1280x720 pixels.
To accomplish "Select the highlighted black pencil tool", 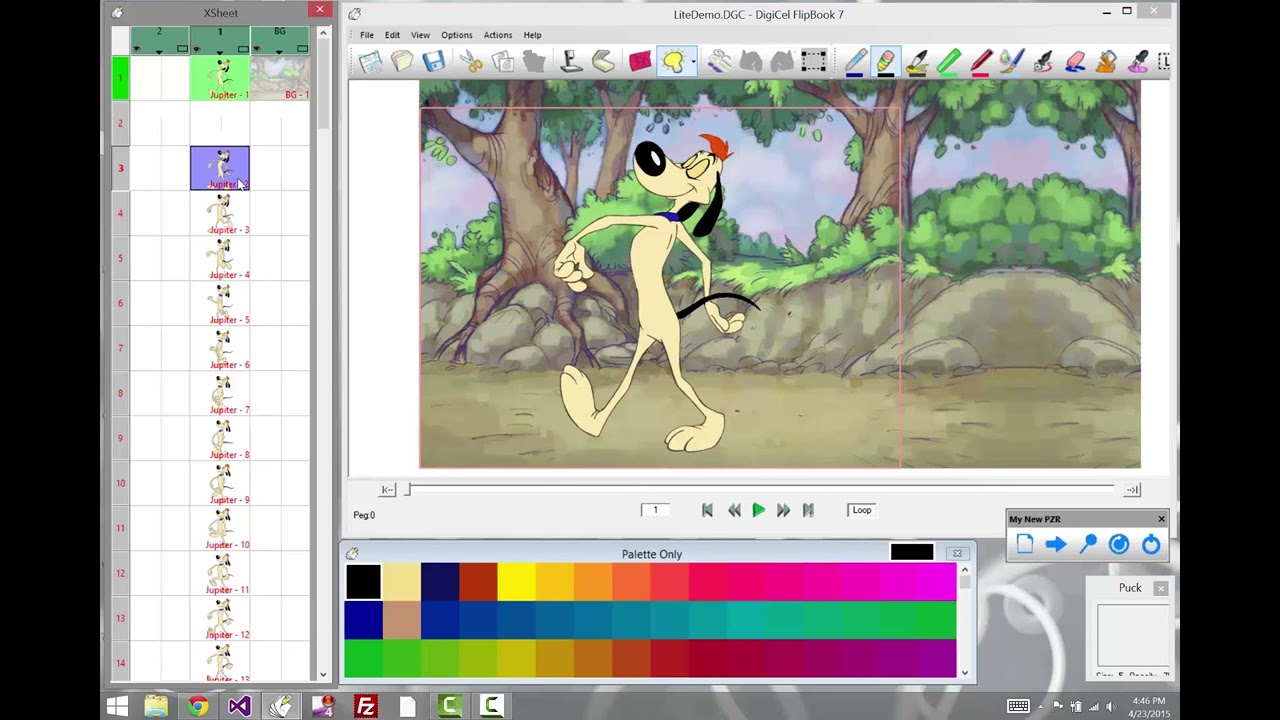I will (x=886, y=62).
